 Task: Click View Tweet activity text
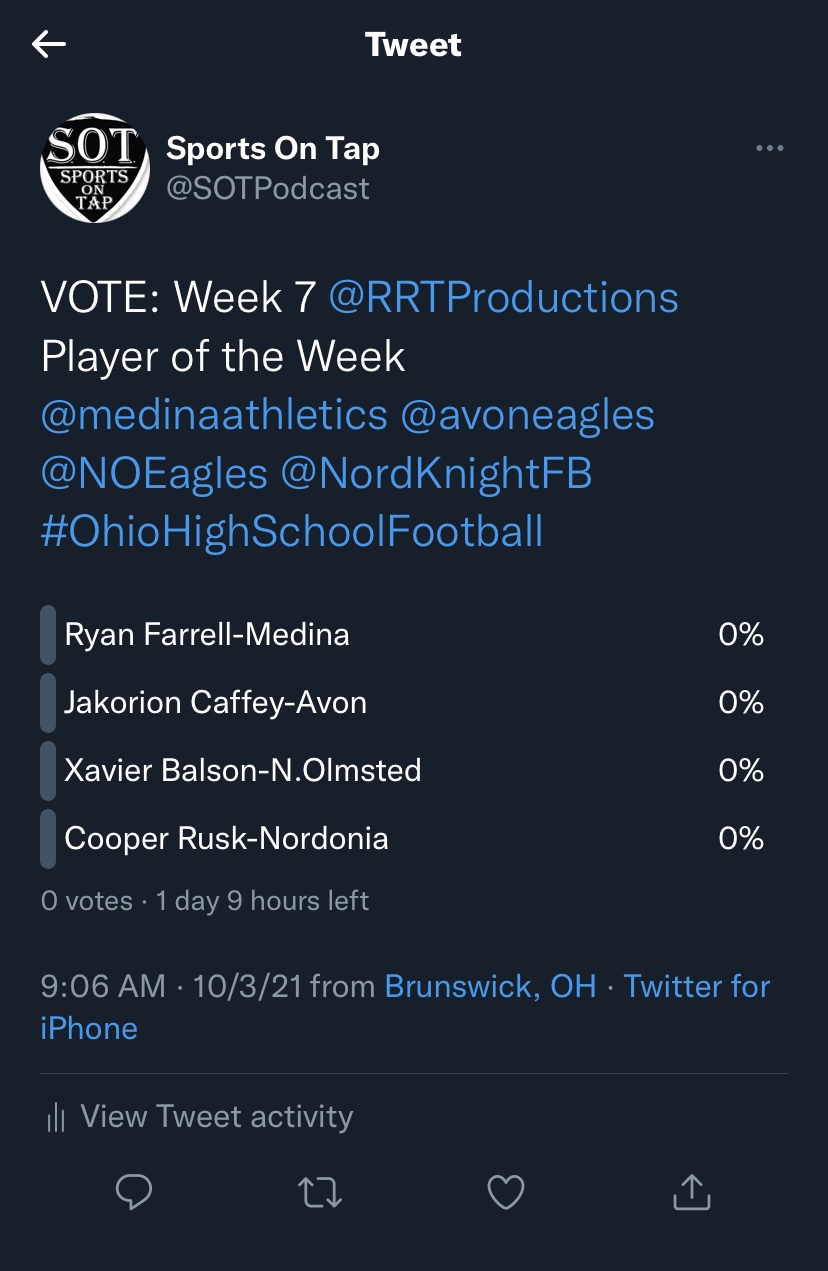[x=216, y=1116]
